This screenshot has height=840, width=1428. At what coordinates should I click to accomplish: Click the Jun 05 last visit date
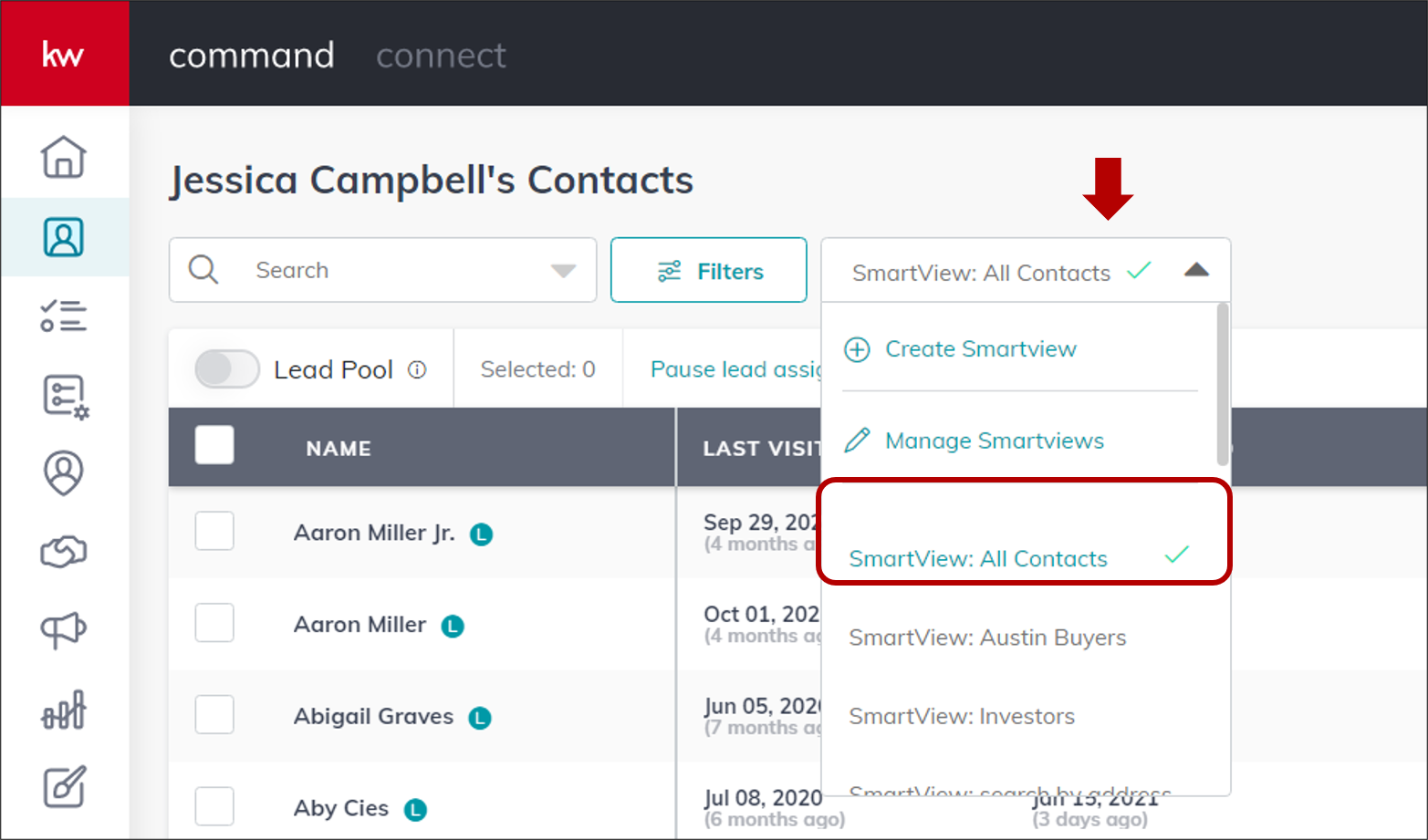click(x=762, y=707)
